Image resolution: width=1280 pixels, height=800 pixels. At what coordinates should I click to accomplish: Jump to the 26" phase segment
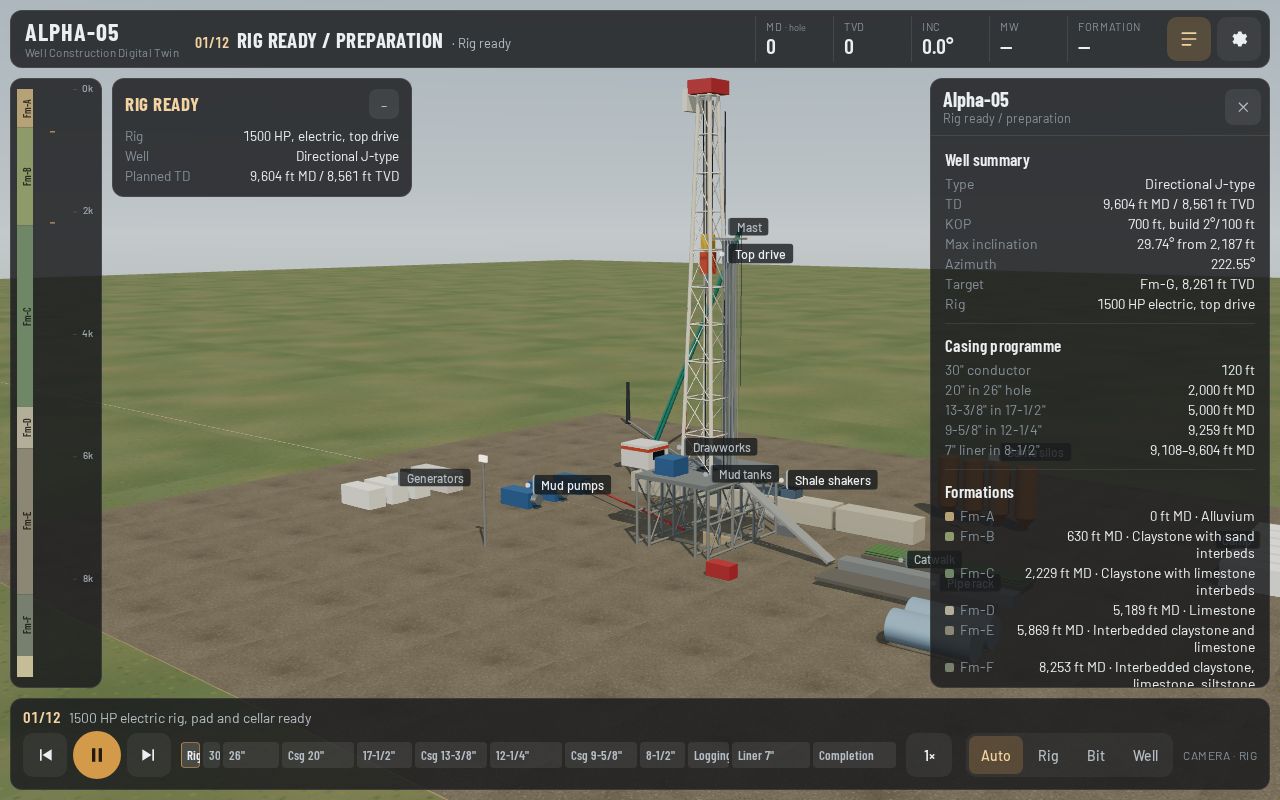pyautogui.click(x=250, y=755)
